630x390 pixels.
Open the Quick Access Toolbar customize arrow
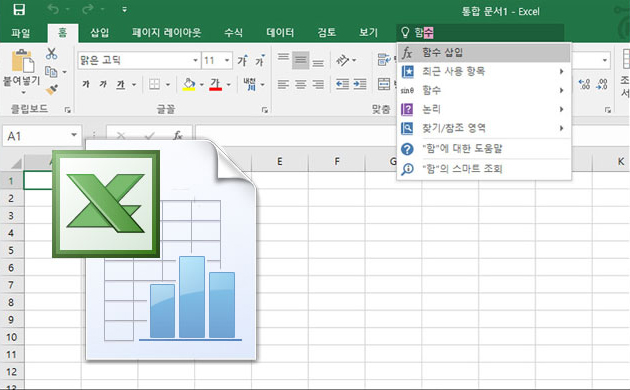[125, 9]
